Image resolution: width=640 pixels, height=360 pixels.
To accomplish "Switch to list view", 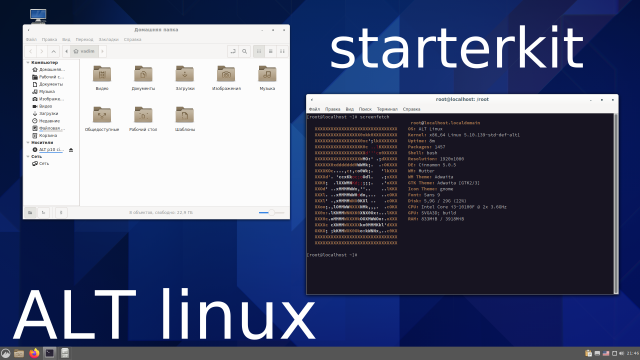I will pos(270,51).
